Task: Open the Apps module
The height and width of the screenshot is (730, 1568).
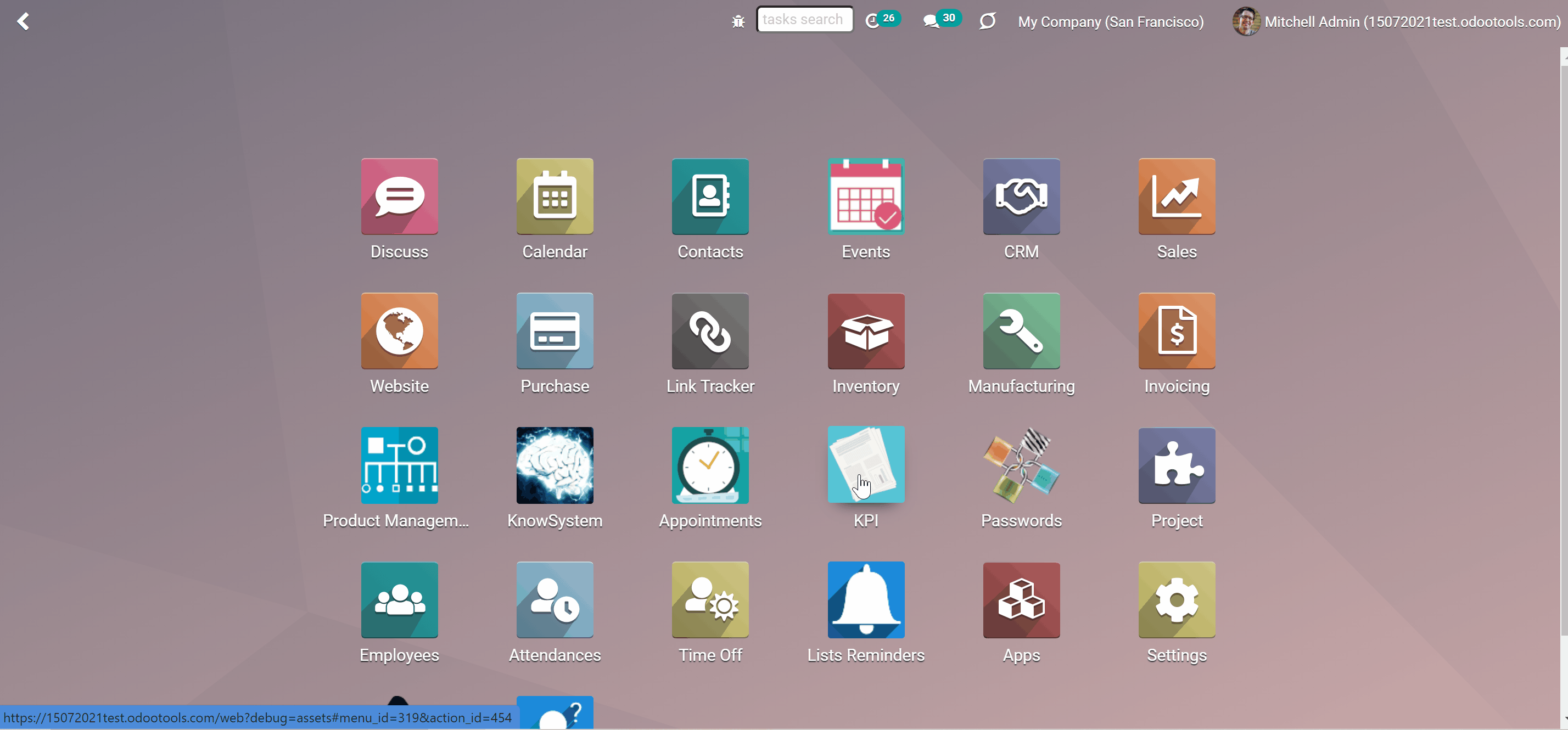Action: pyautogui.click(x=1021, y=600)
